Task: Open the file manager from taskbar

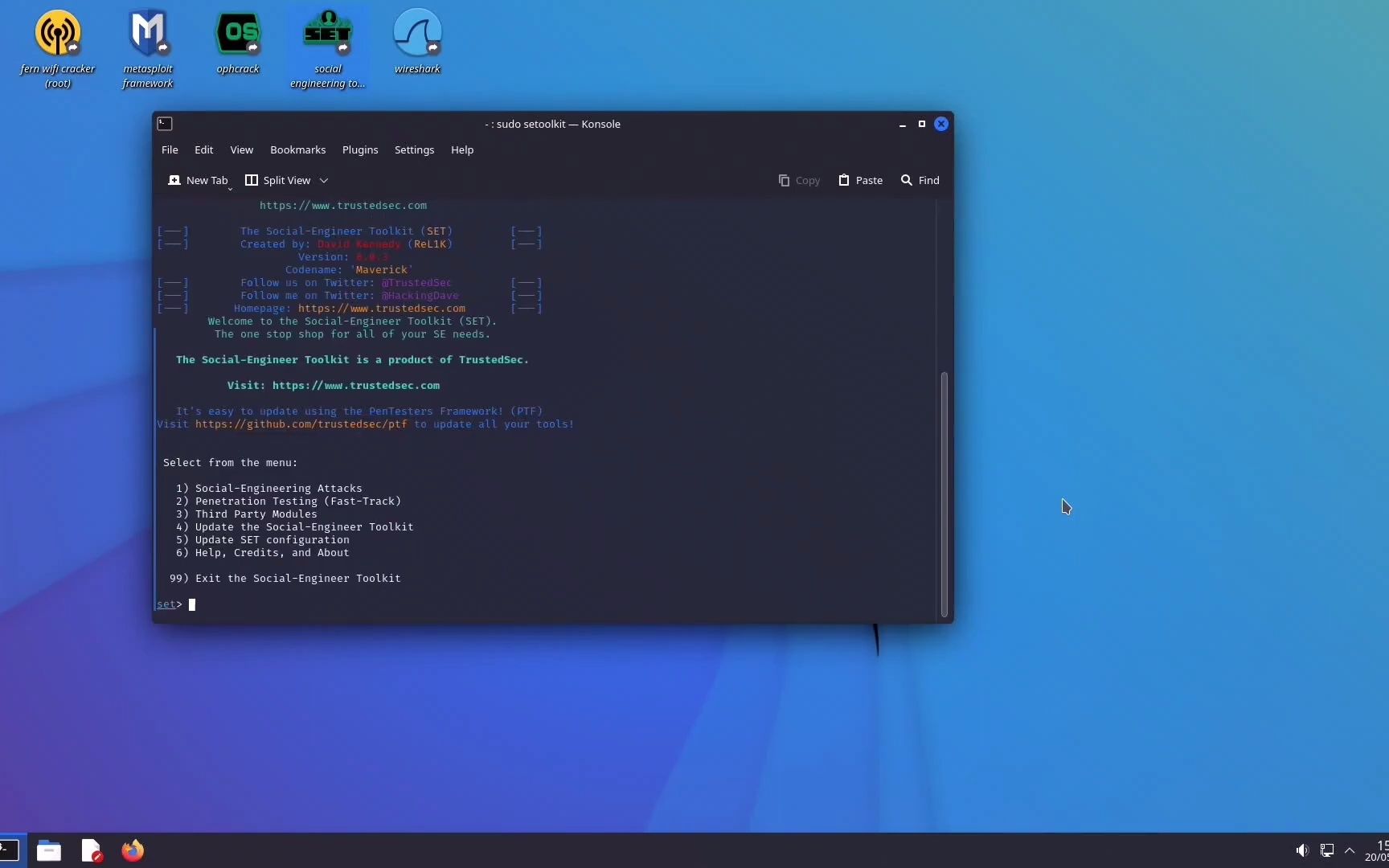Action: [49, 850]
